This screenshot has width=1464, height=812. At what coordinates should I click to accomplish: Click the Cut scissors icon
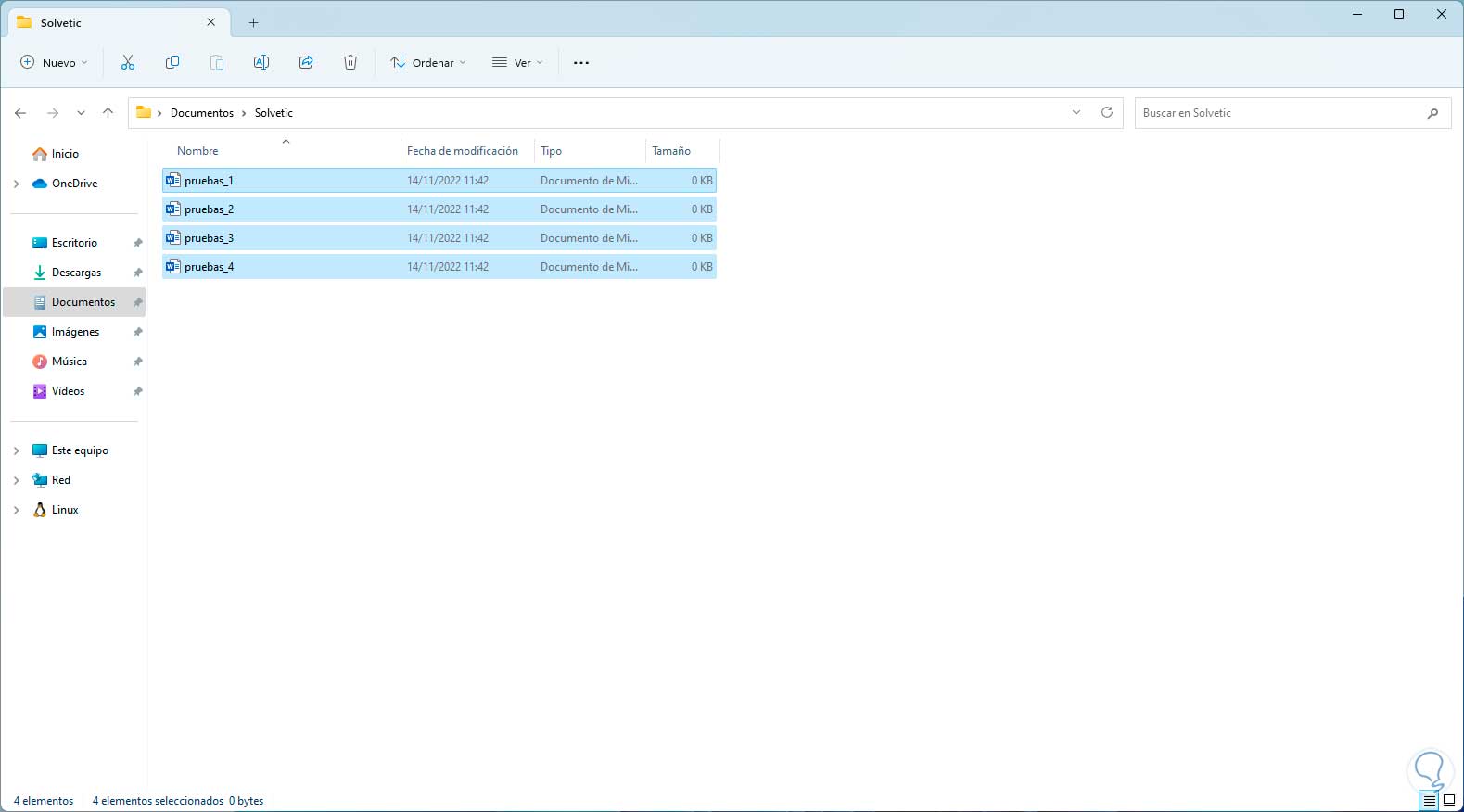[x=128, y=62]
